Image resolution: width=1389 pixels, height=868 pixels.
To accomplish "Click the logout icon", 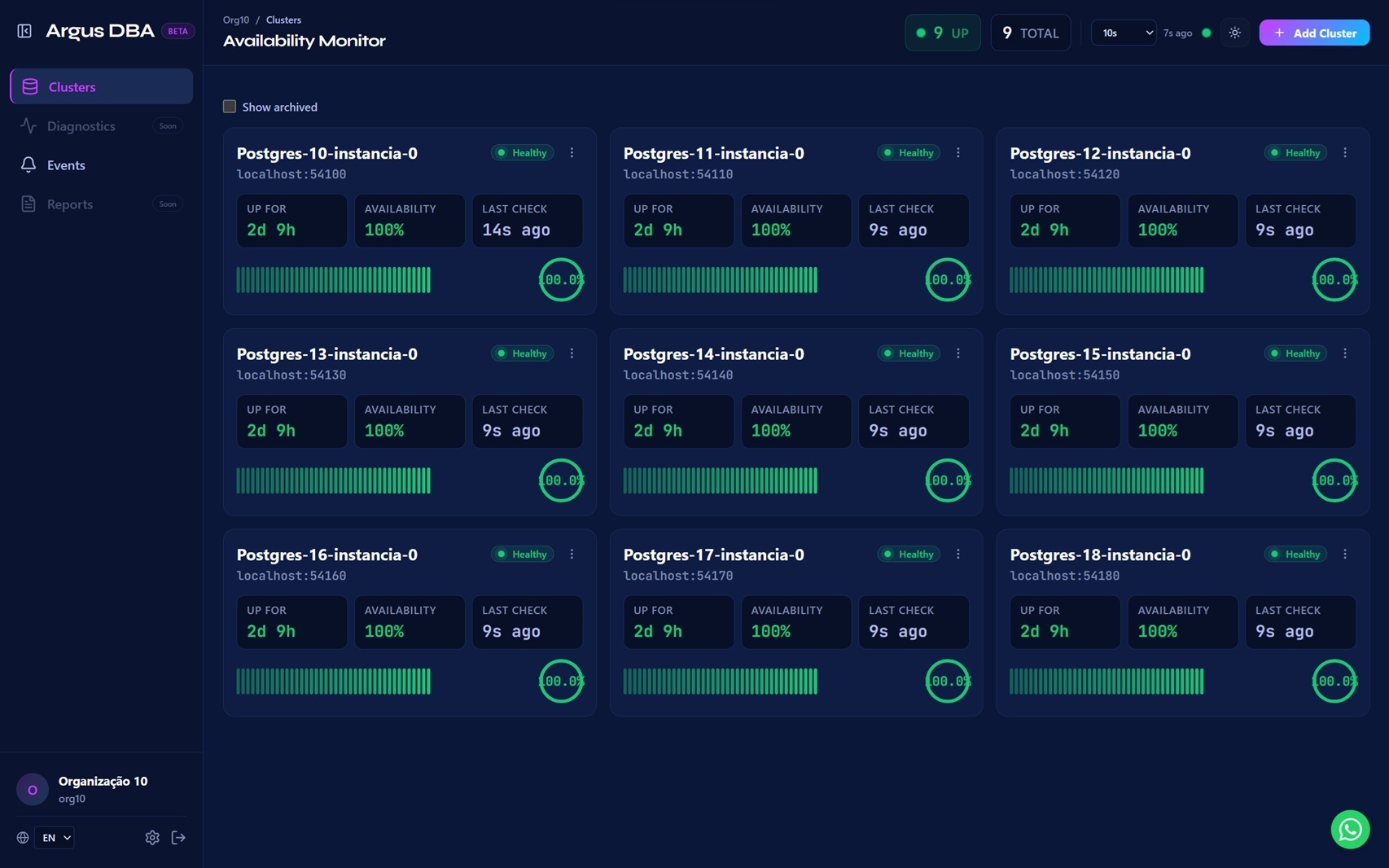I will (x=178, y=837).
